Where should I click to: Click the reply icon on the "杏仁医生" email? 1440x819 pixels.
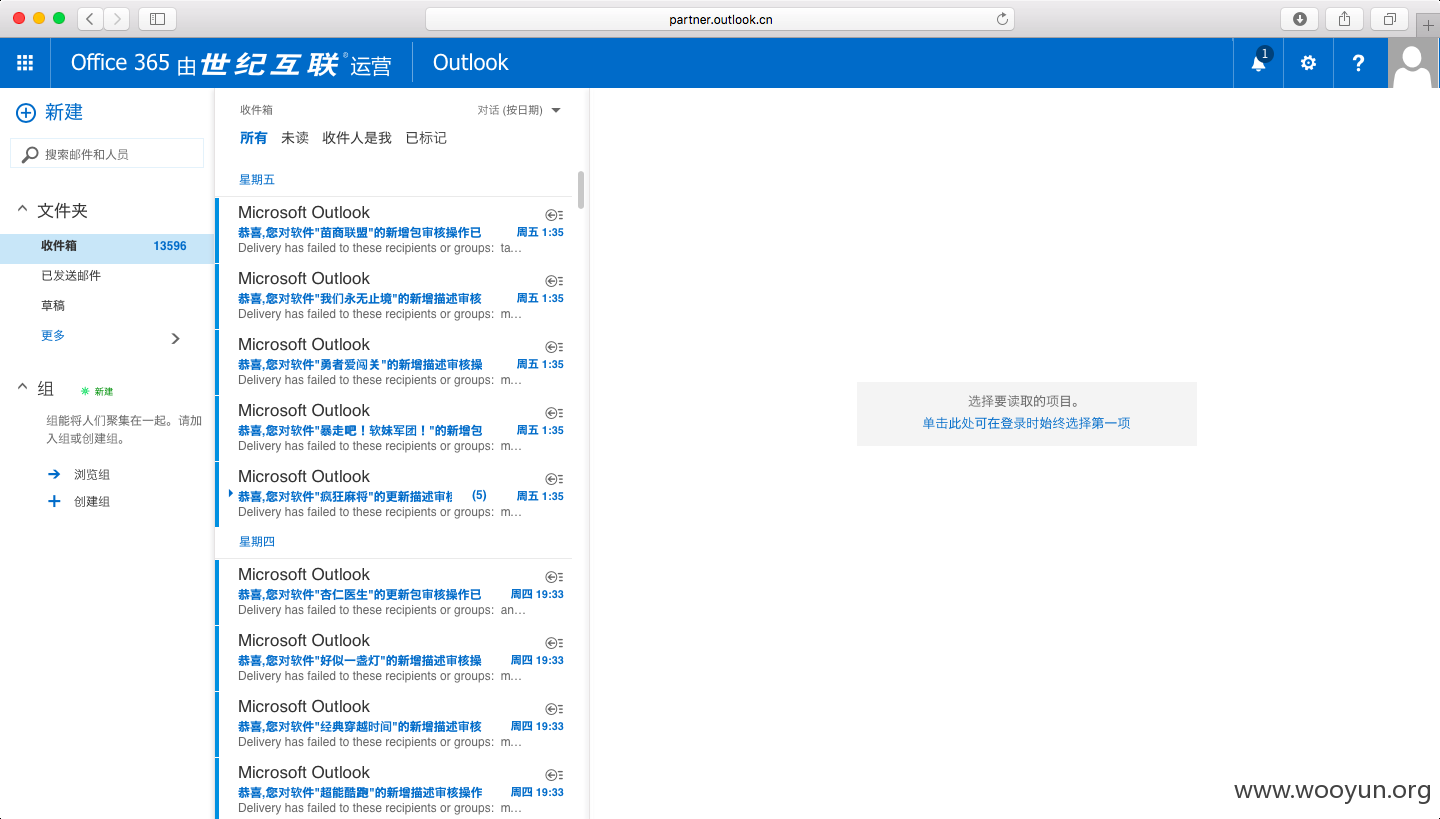pos(554,577)
